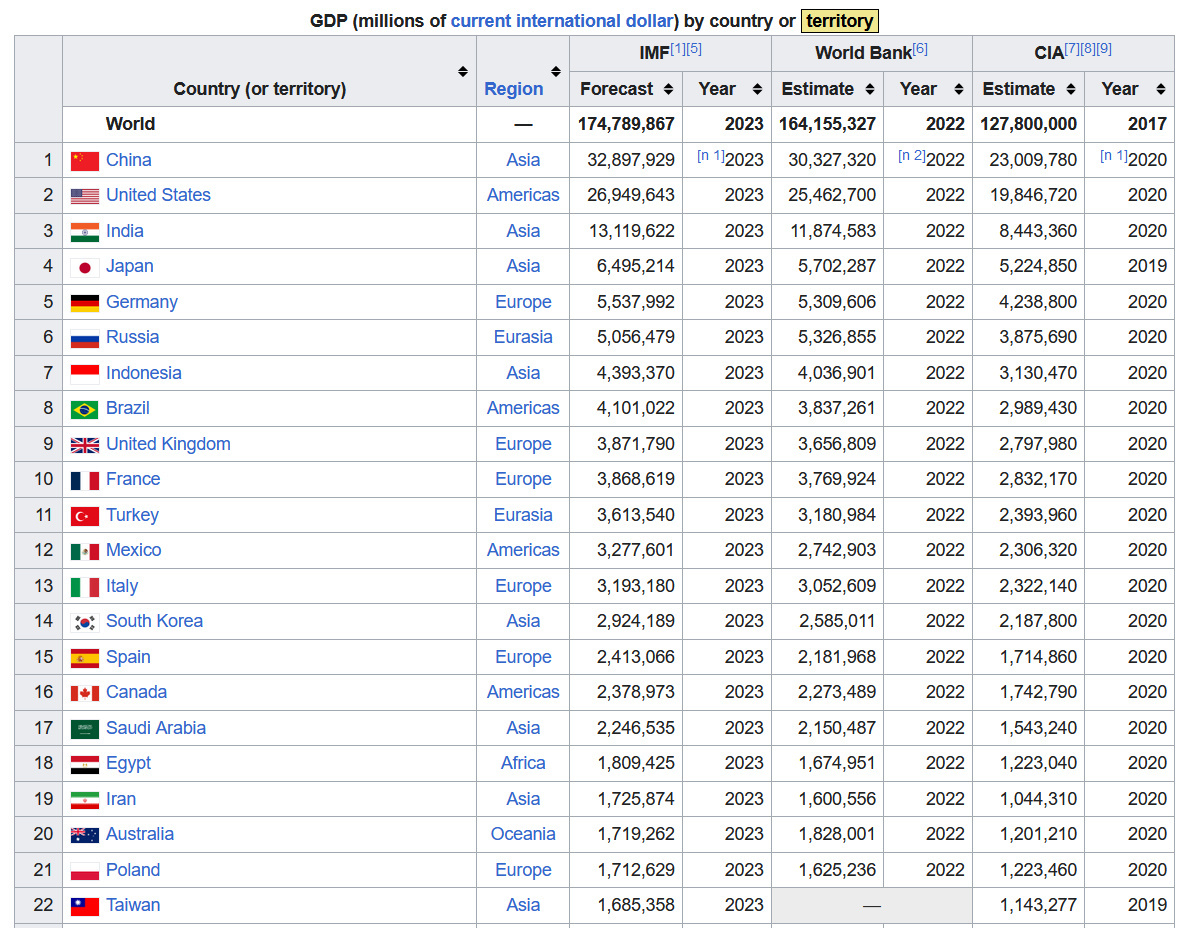The width and height of the screenshot is (1186, 928).
Task: Click the n 2 note beside China 2022
Action: 910,156
